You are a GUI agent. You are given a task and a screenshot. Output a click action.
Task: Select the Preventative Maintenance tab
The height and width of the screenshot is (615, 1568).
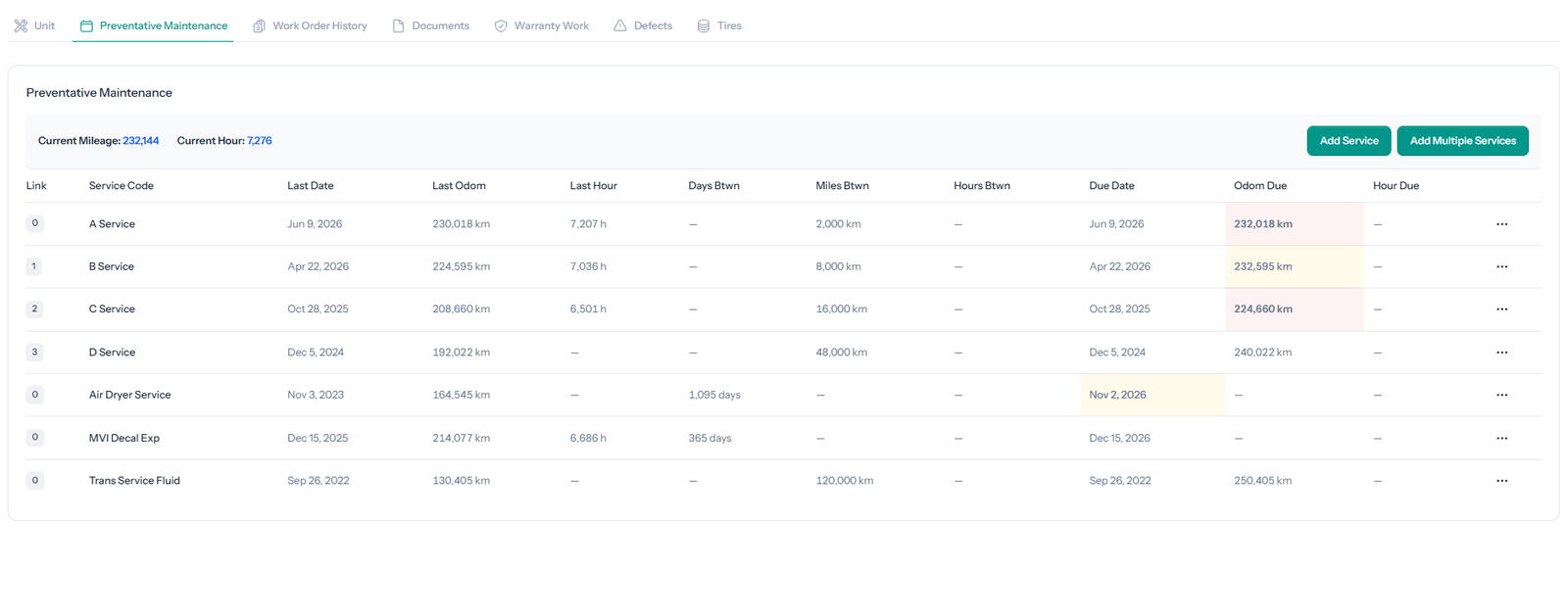point(153,25)
